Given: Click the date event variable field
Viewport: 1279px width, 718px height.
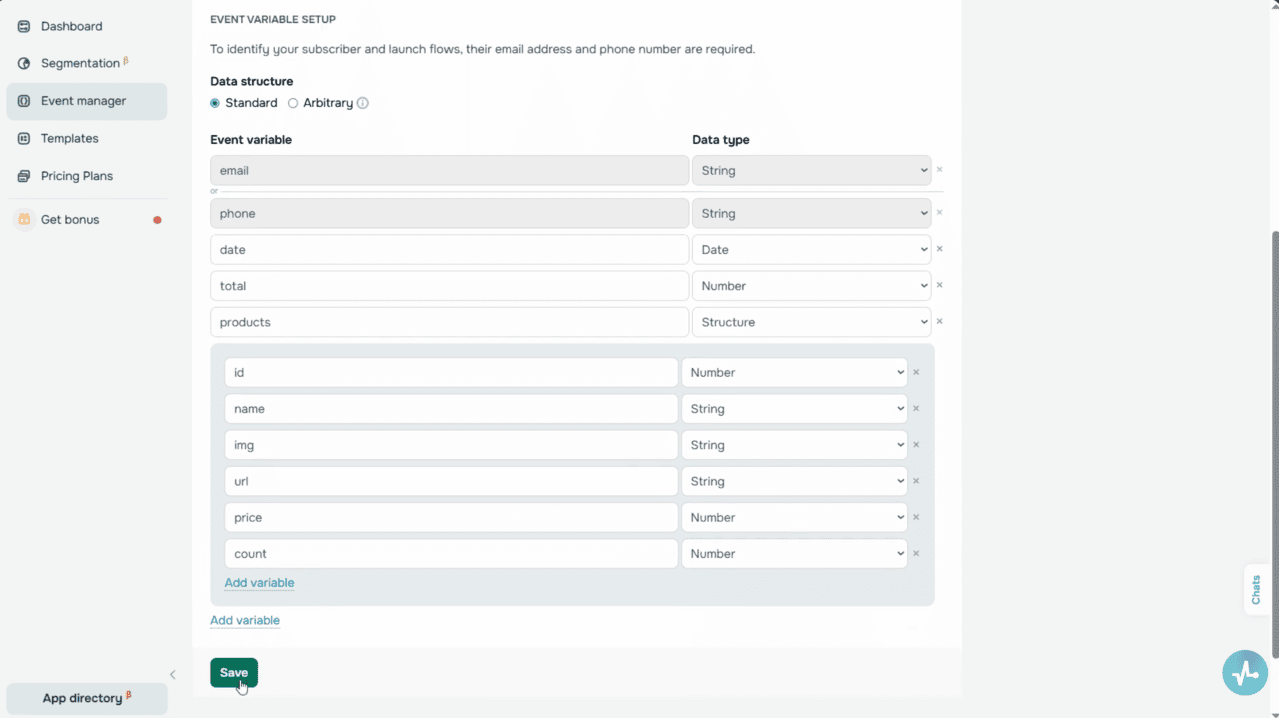Looking at the screenshot, I should tap(450, 249).
